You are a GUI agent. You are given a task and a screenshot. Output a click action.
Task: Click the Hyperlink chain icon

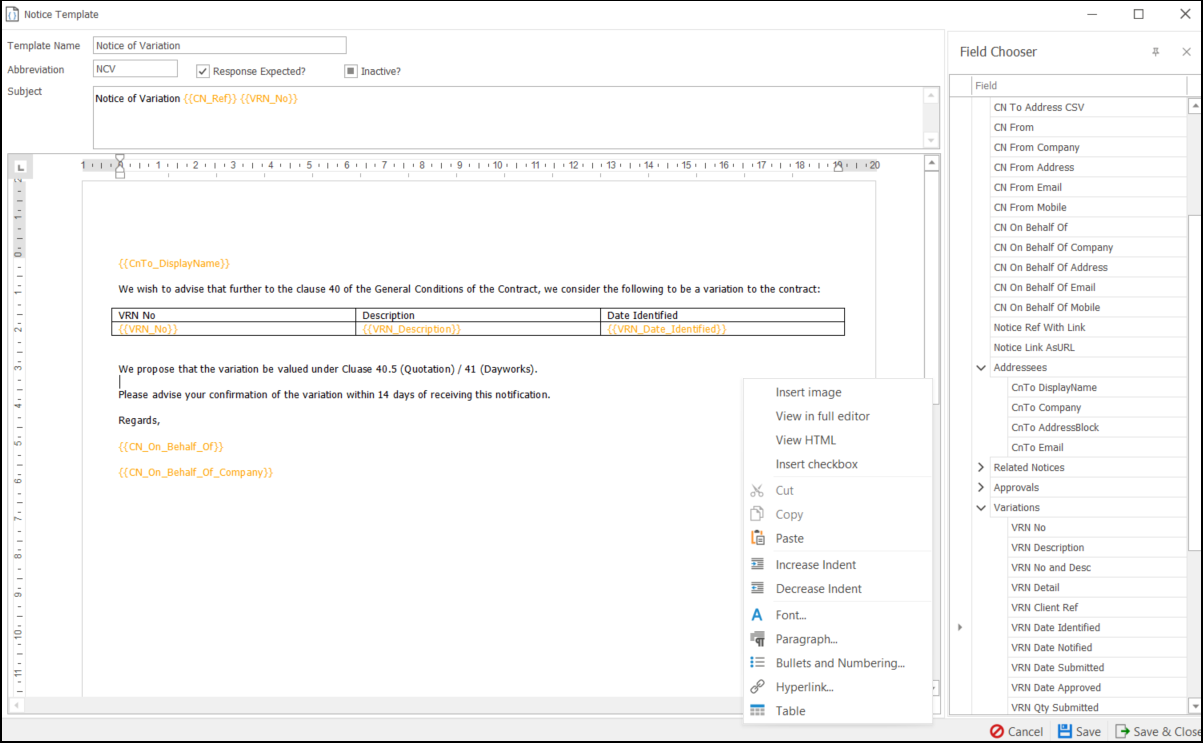coord(757,687)
